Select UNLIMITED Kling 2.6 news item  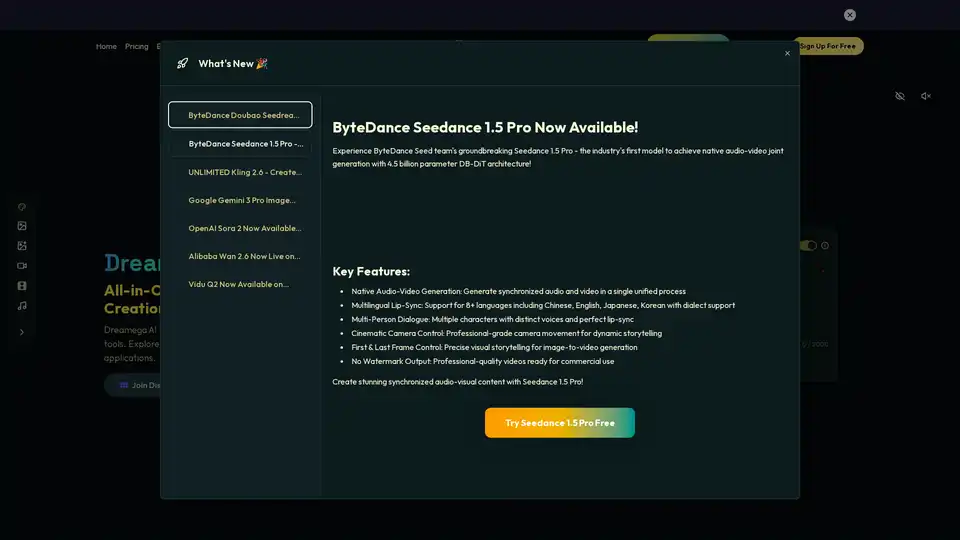pos(240,172)
